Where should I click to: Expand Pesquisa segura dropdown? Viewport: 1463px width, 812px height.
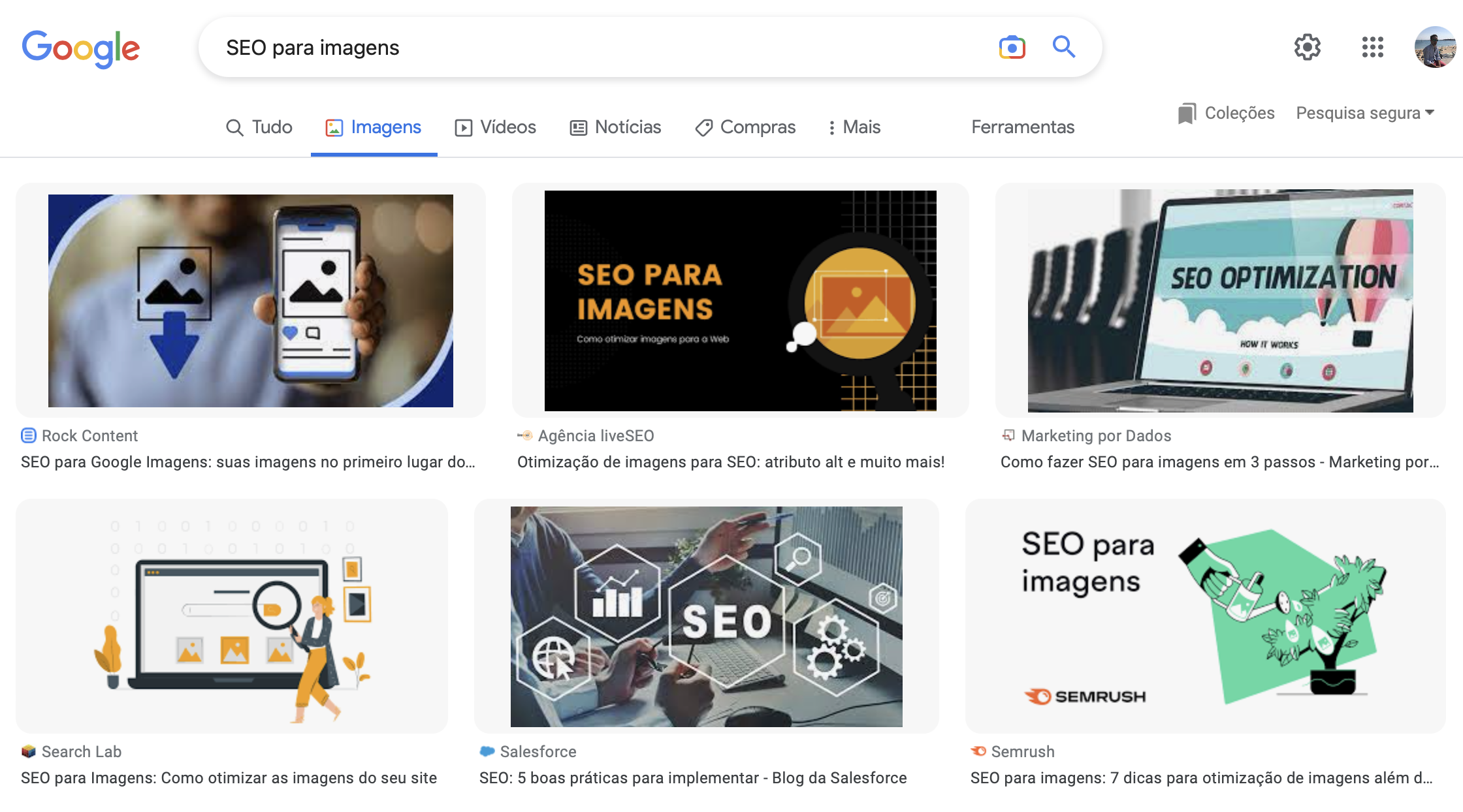pos(1365,113)
